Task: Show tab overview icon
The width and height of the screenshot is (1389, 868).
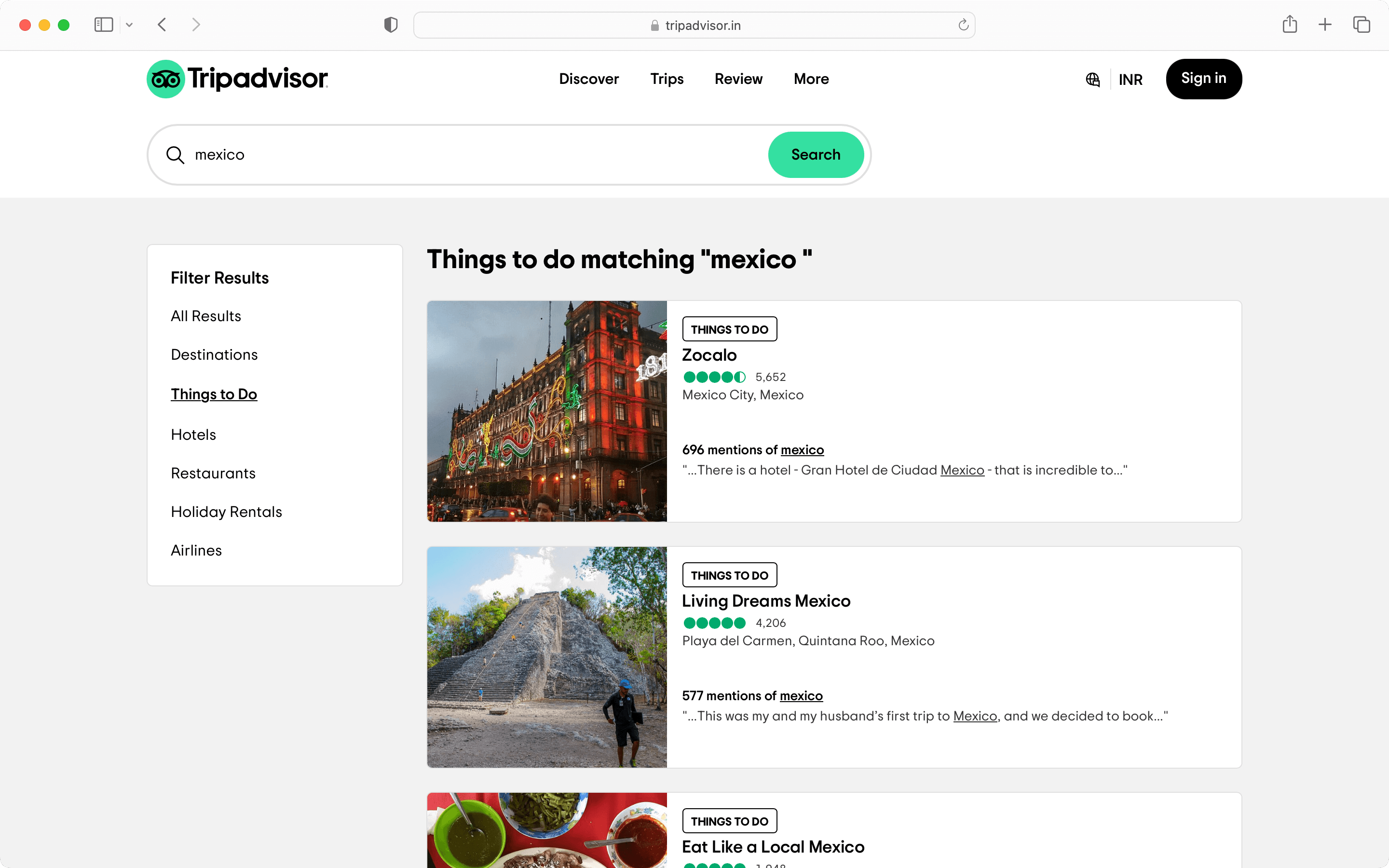Action: pyautogui.click(x=1362, y=25)
